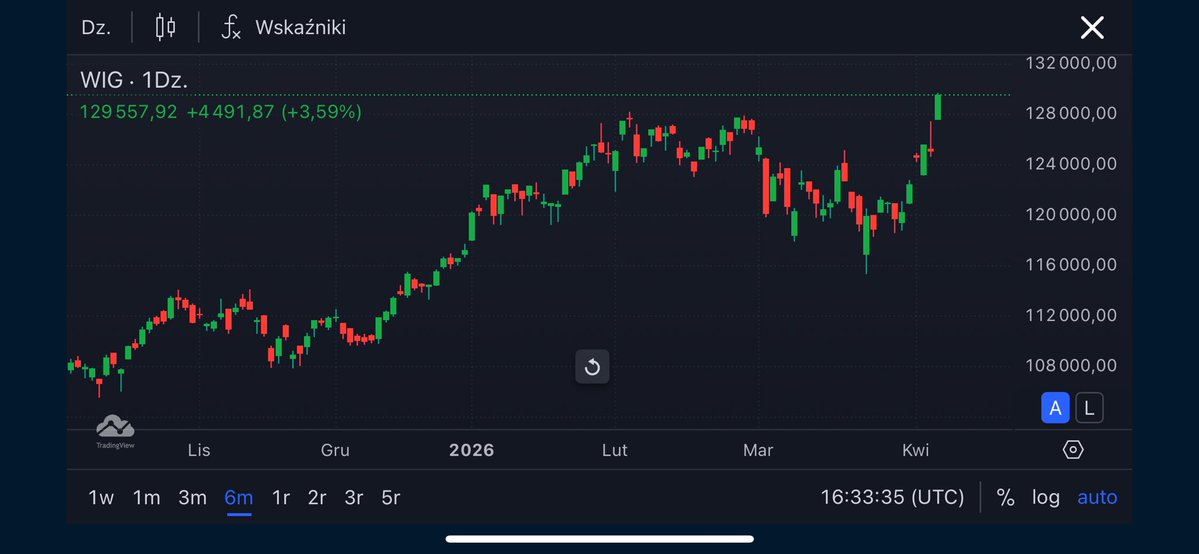Click the 120 000,00 price axis label
The height and width of the screenshot is (554, 1199).
1071,214
